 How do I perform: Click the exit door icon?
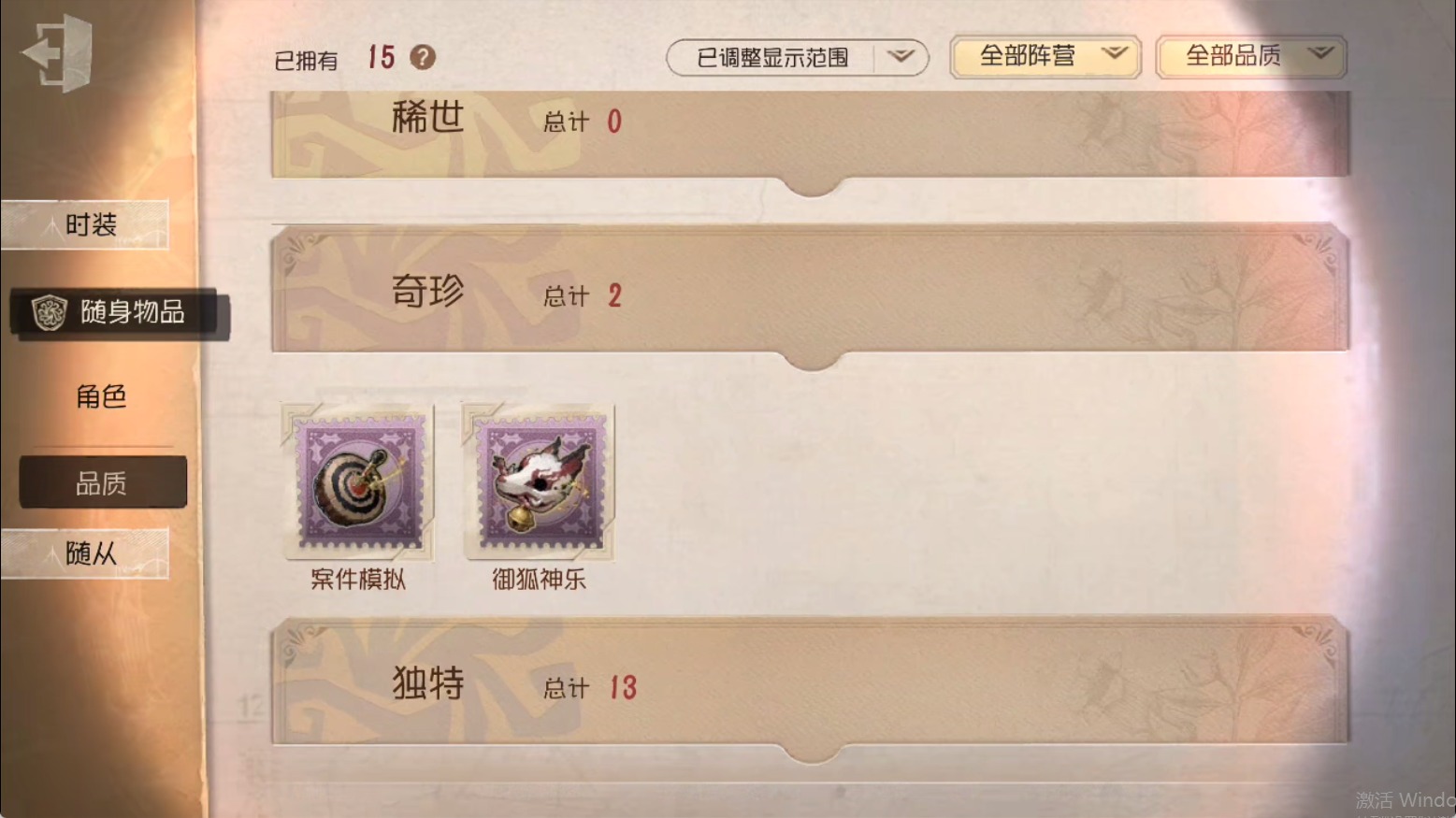point(58,53)
